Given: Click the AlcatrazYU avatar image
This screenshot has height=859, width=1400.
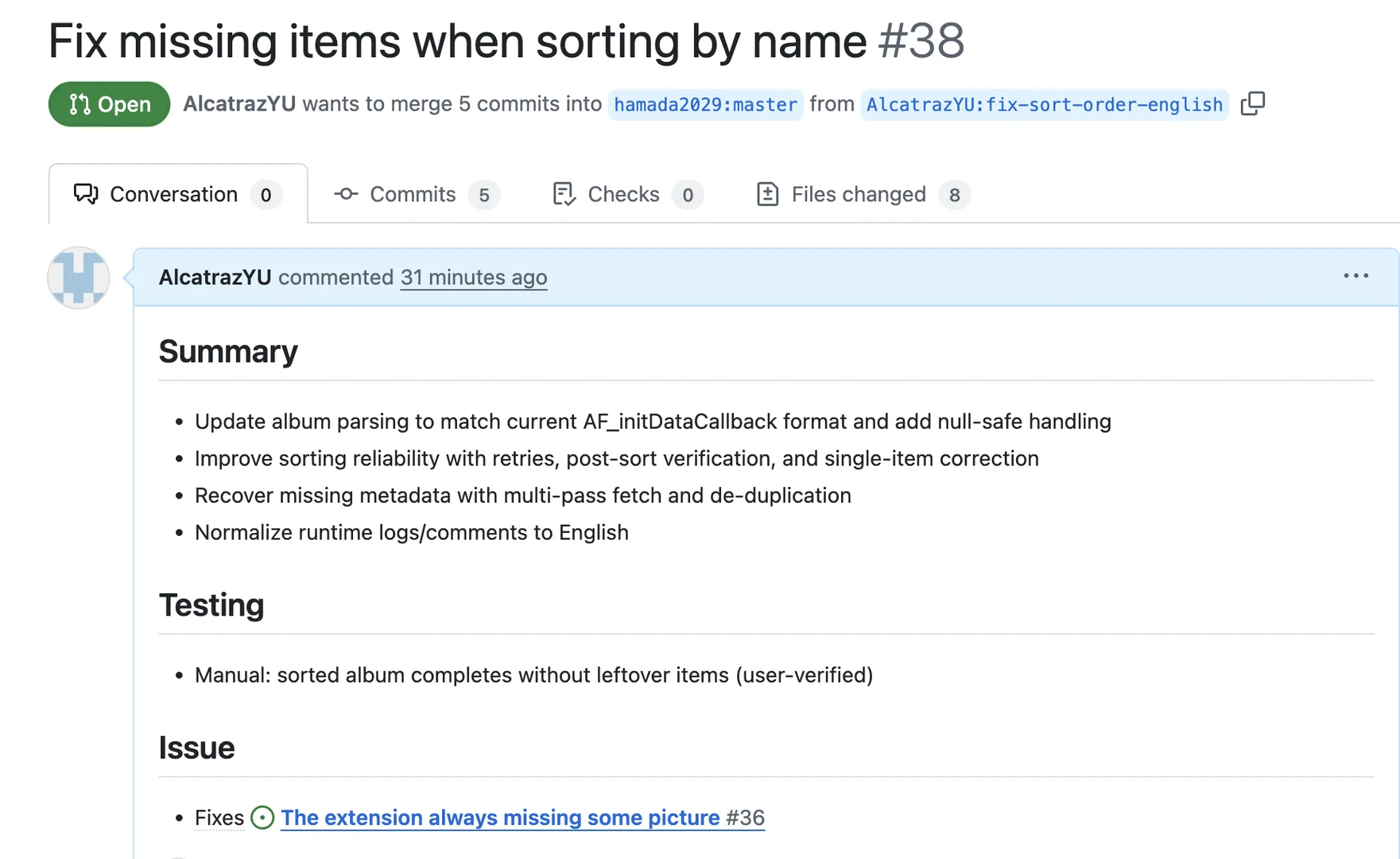Looking at the screenshot, I should coord(78,278).
